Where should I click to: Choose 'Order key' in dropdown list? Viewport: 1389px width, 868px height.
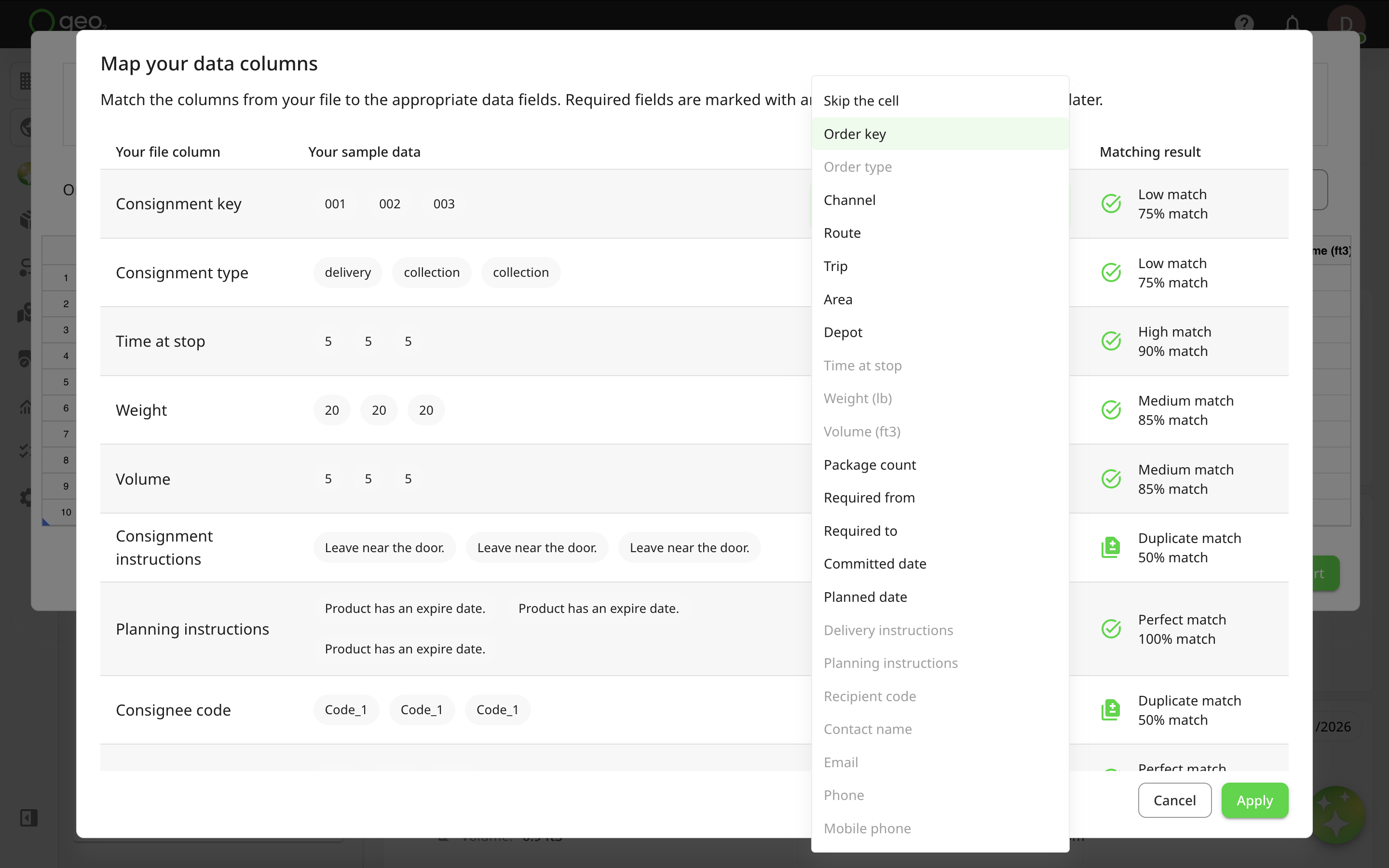tap(940, 134)
